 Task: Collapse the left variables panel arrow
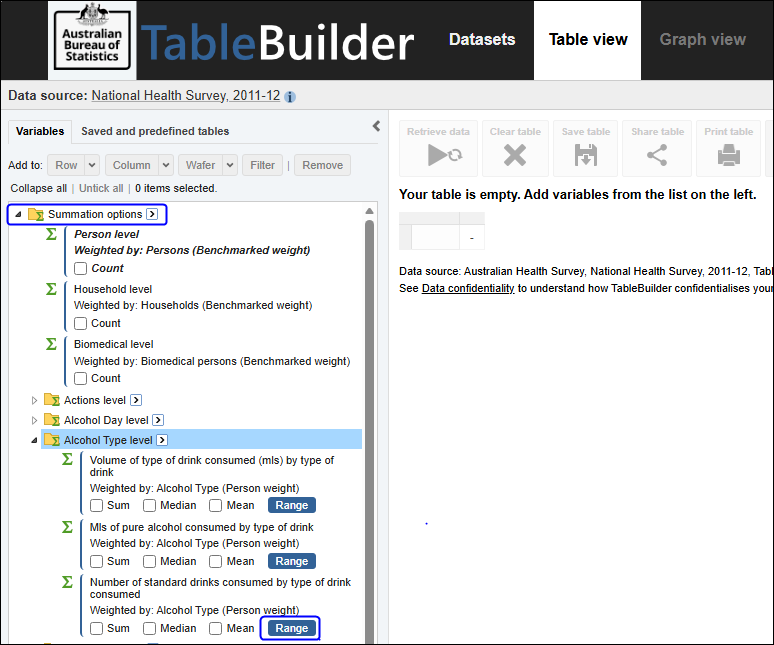[376, 126]
